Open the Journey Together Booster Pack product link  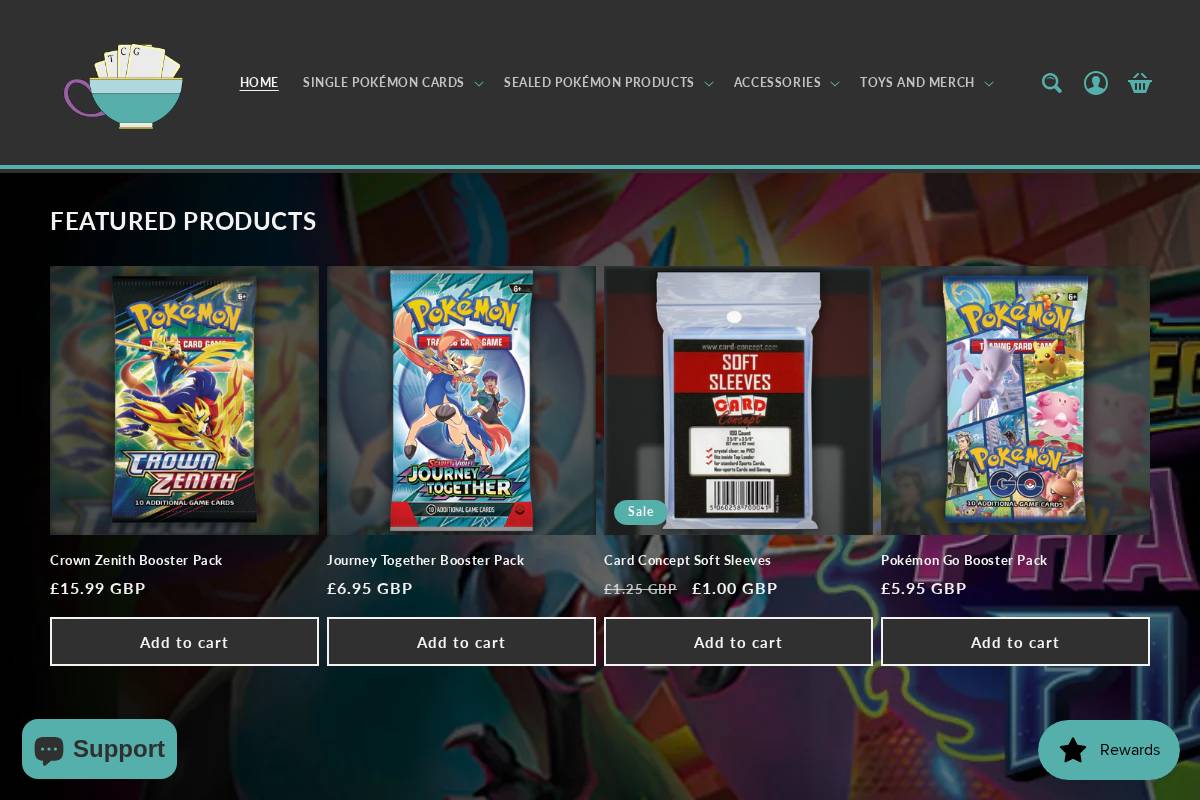[x=425, y=560]
